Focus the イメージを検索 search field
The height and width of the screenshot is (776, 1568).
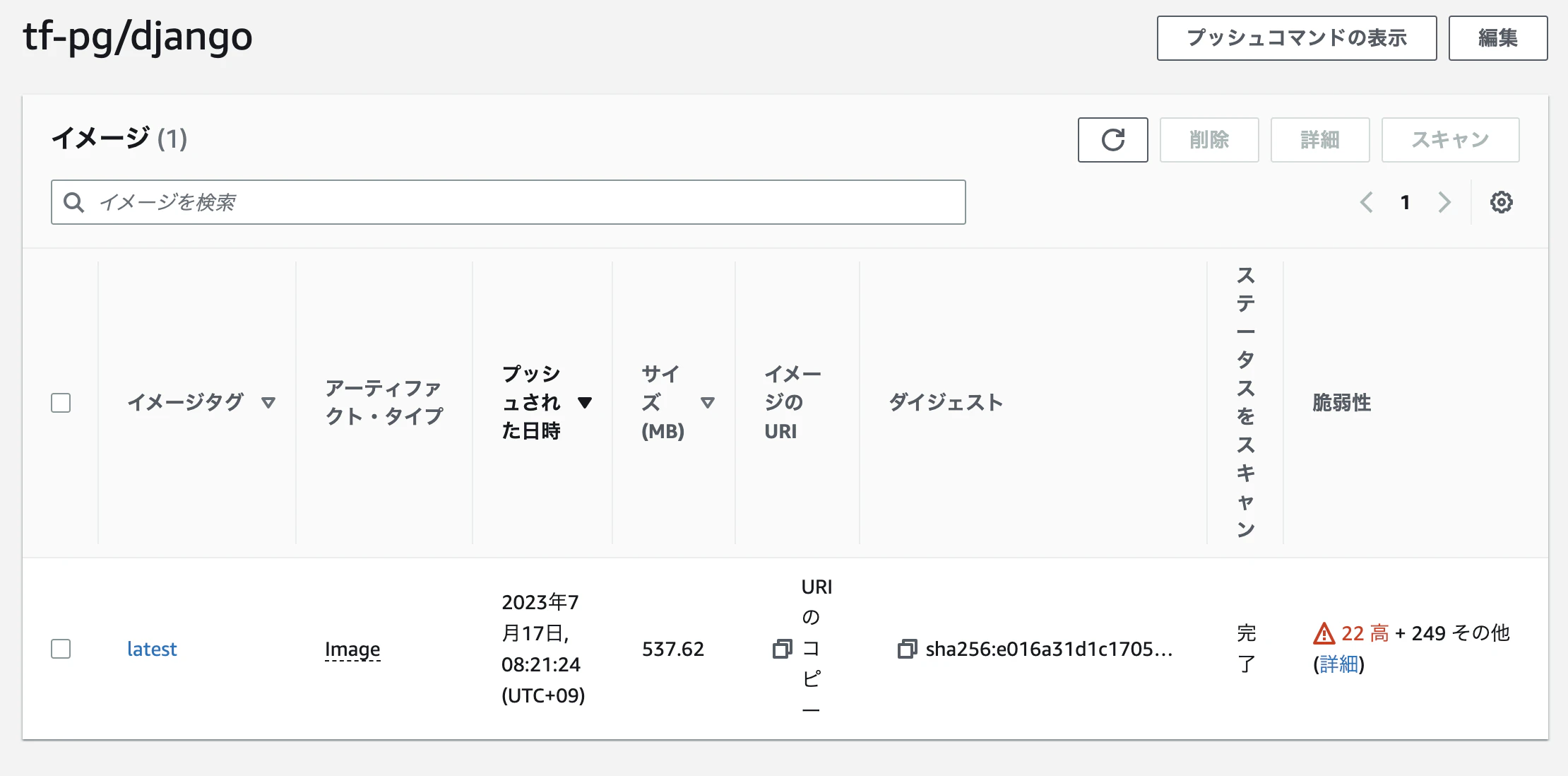[x=508, y=202]
